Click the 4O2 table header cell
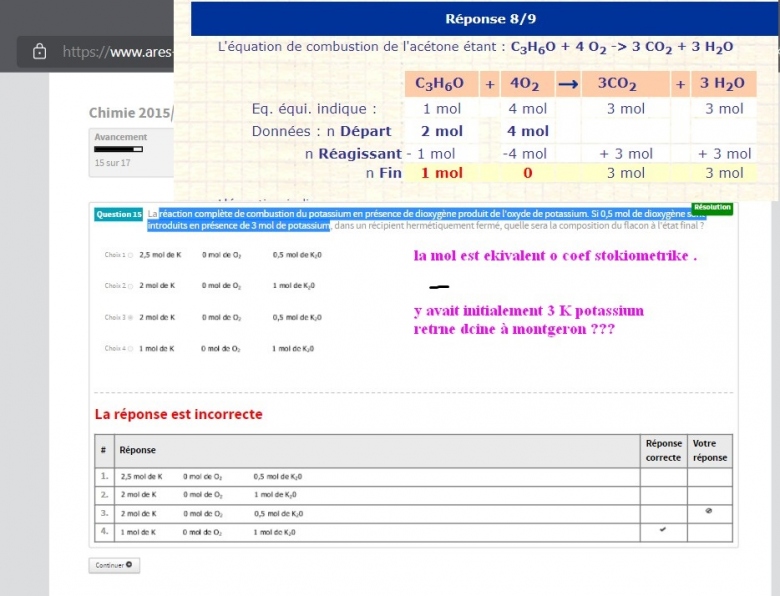This screenshot has height=596, width=780. coord(527,84)
